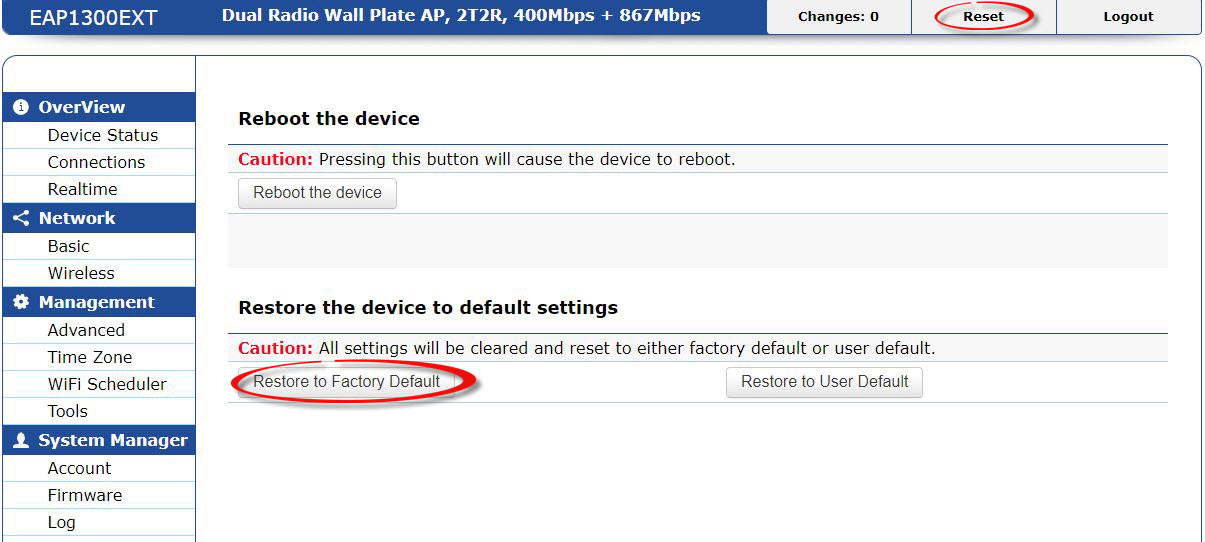Click Reboot the device button
Viewport: 1205px width, 542px height.
pyautogui.click(x=317, y=193)
